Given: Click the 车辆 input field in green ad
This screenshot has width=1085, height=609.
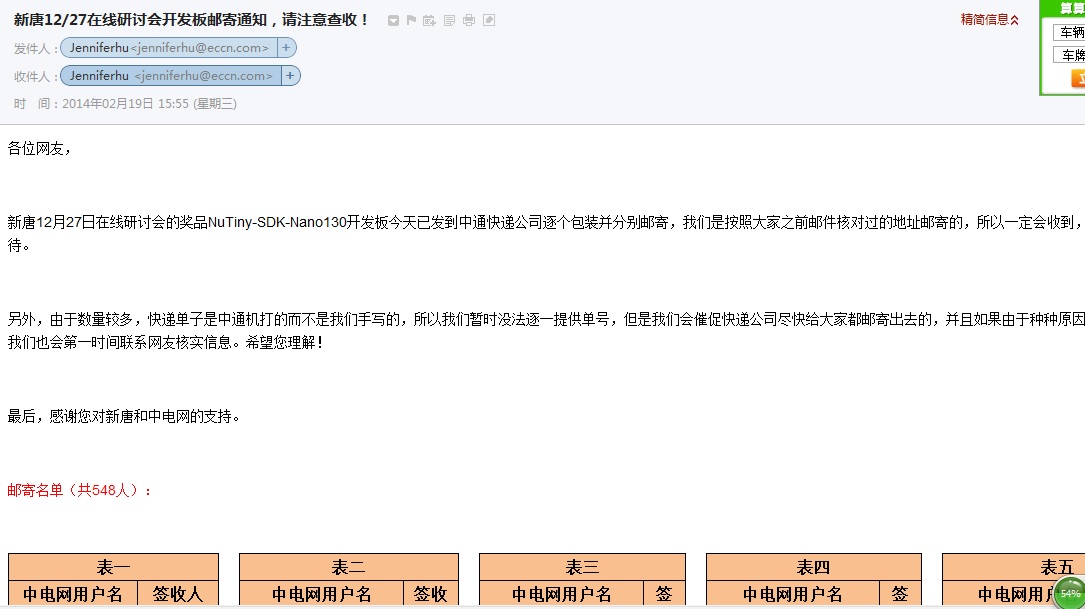Looking at the screenshot, I should pyautogui.click(x=1069, y=33).
